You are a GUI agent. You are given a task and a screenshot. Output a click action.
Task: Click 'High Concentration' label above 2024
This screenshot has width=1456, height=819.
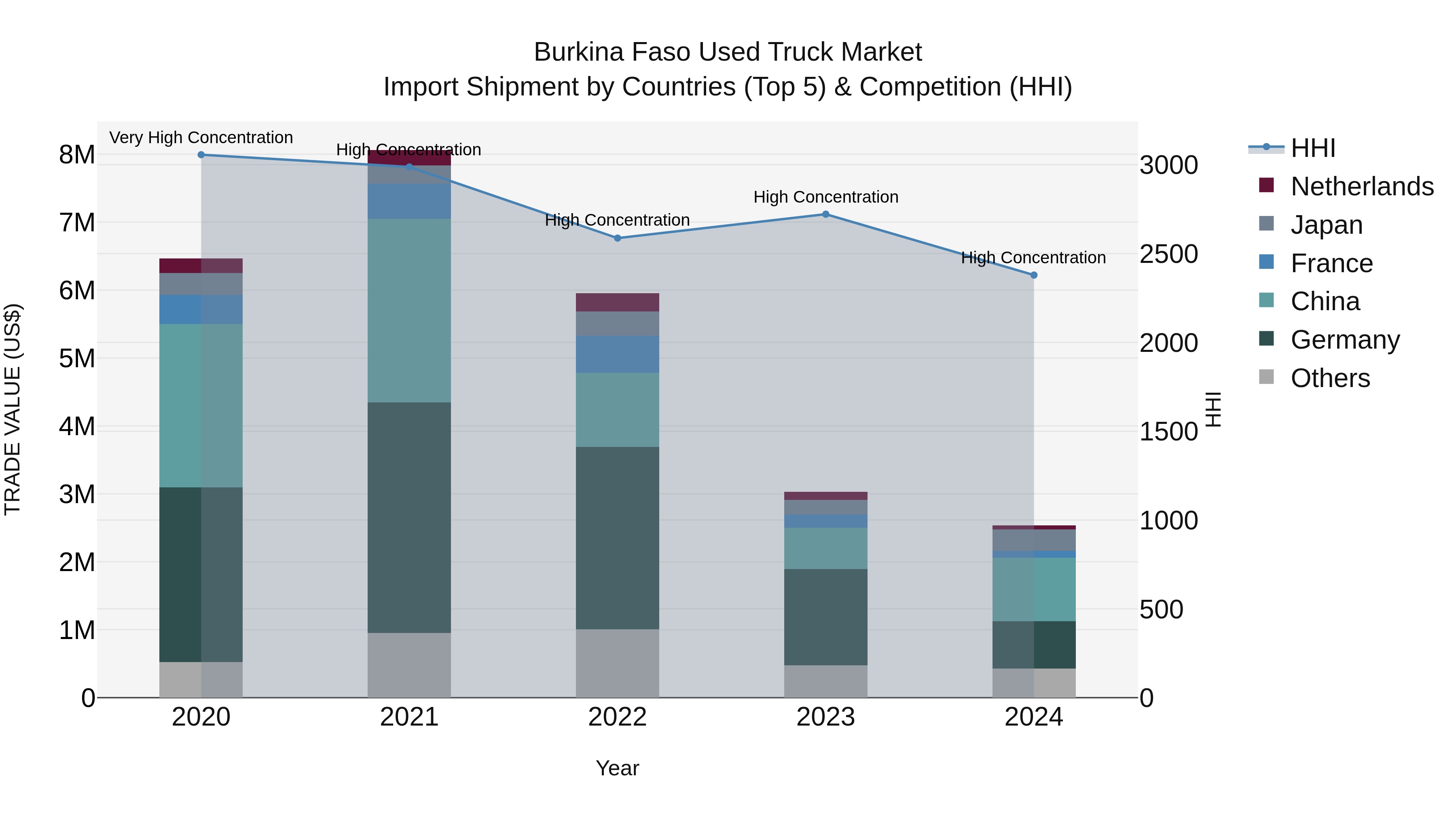coord(1034,258)
